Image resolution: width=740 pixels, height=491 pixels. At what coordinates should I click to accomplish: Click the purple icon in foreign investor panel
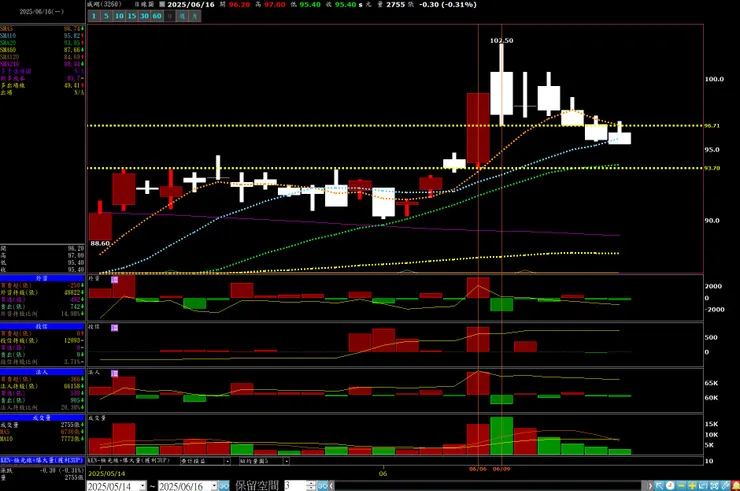114,280
